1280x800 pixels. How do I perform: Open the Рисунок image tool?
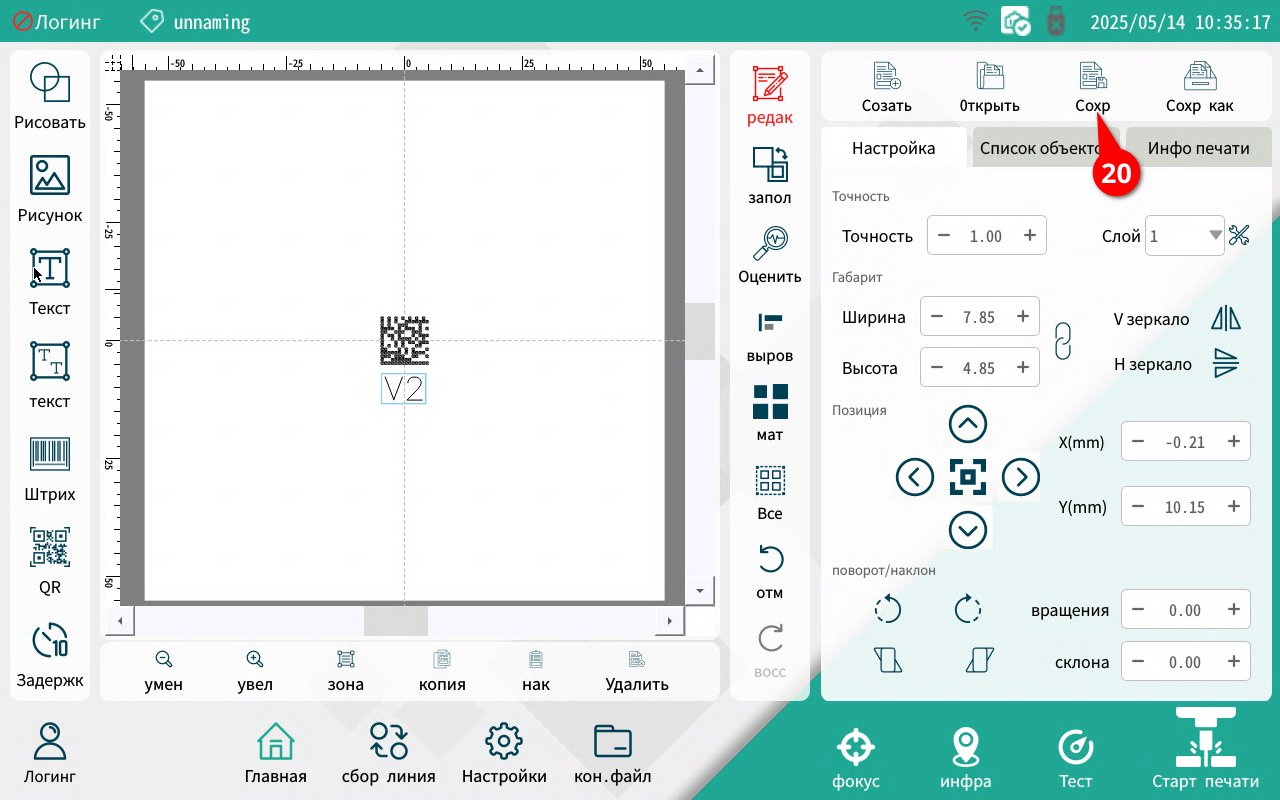point(49,188)
